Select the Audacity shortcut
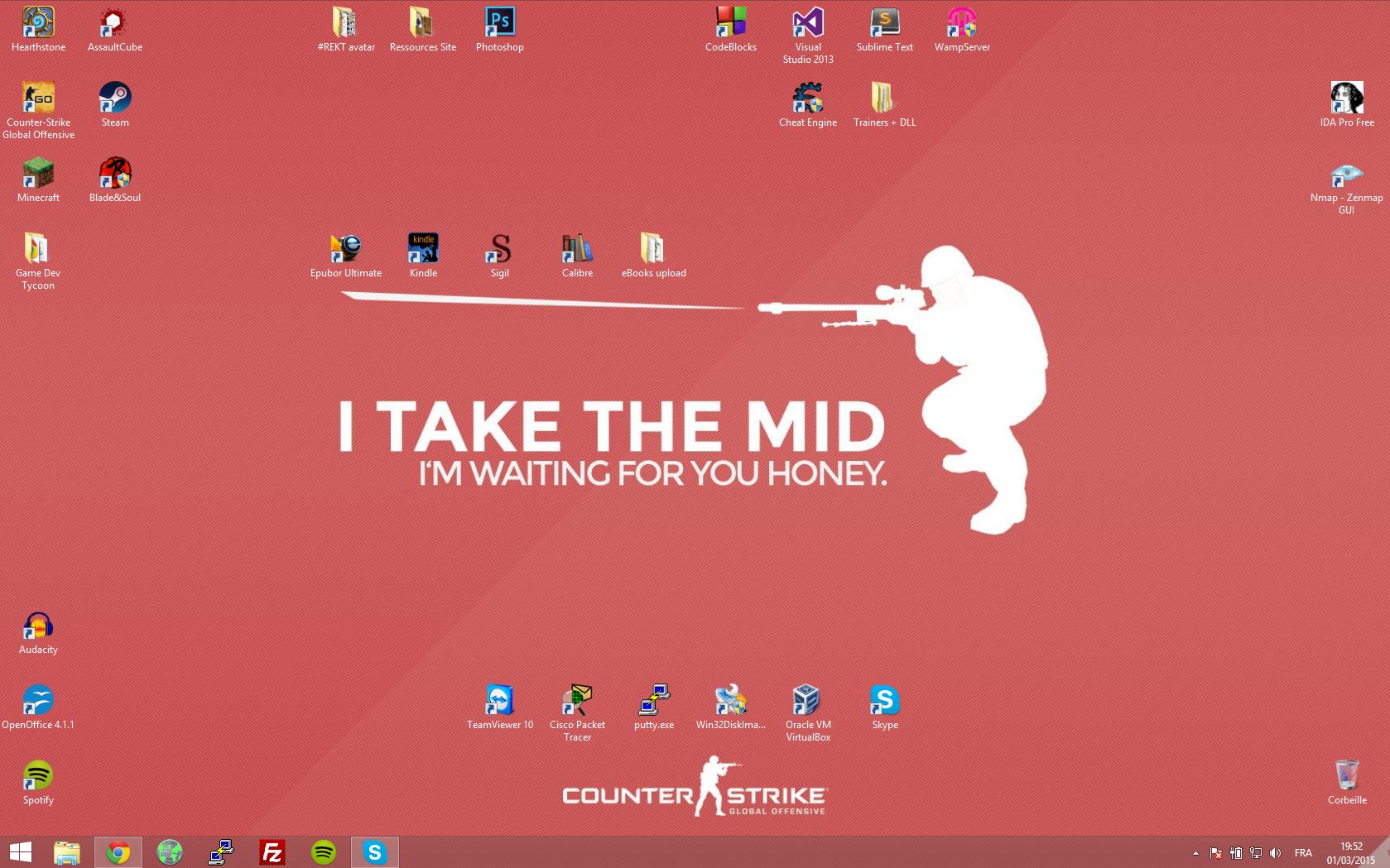 (x=38, y=632)
